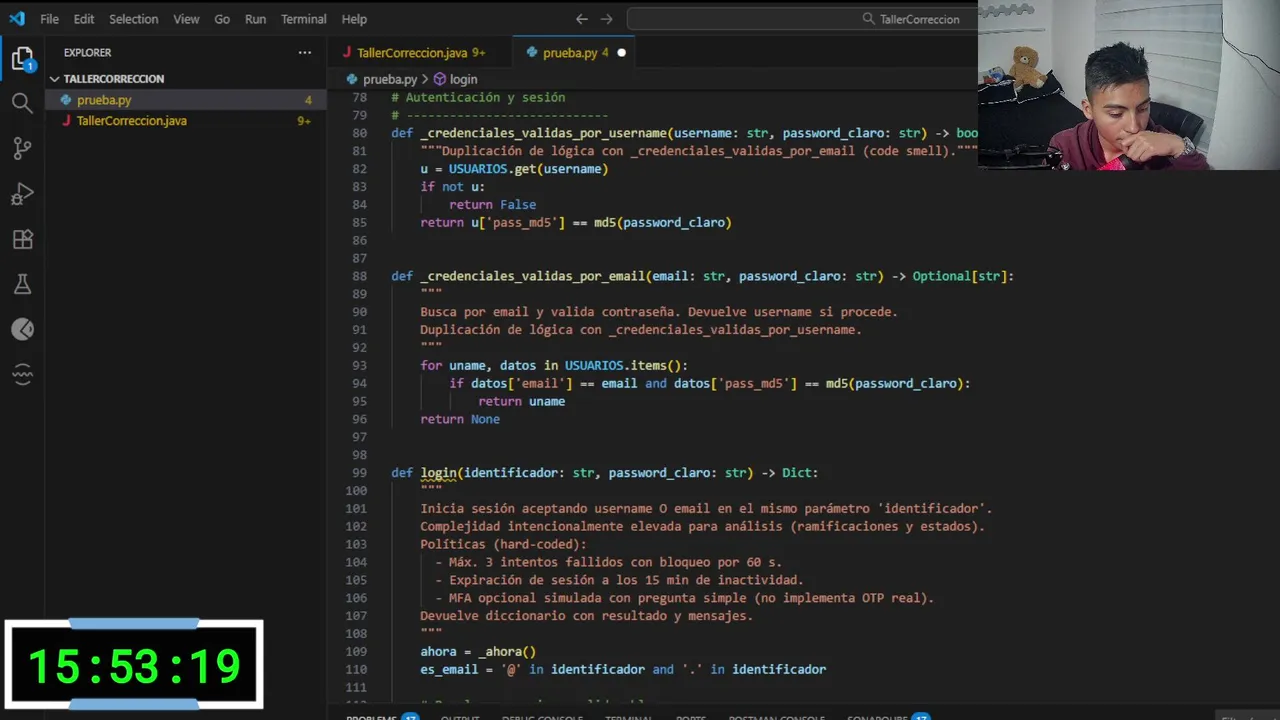Click line number 80 in gutter
The width and height of the screenshot is (1280, 720).
point(359,133)
